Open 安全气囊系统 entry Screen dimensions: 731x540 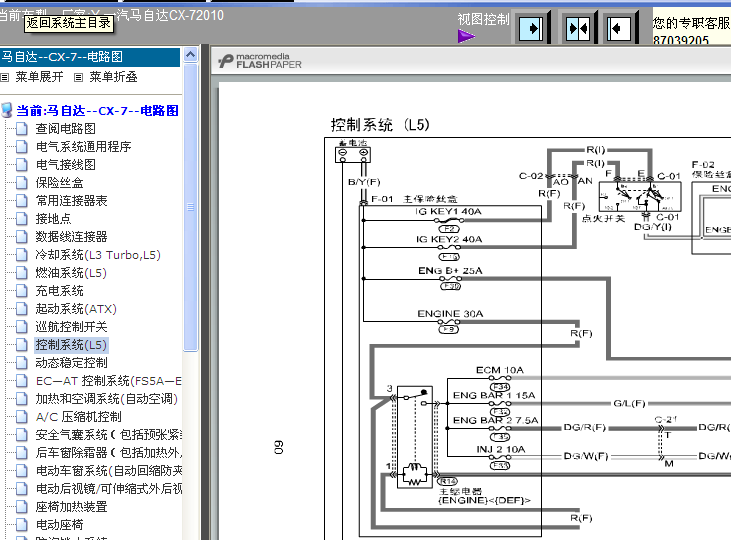click(x=109, y=435)
